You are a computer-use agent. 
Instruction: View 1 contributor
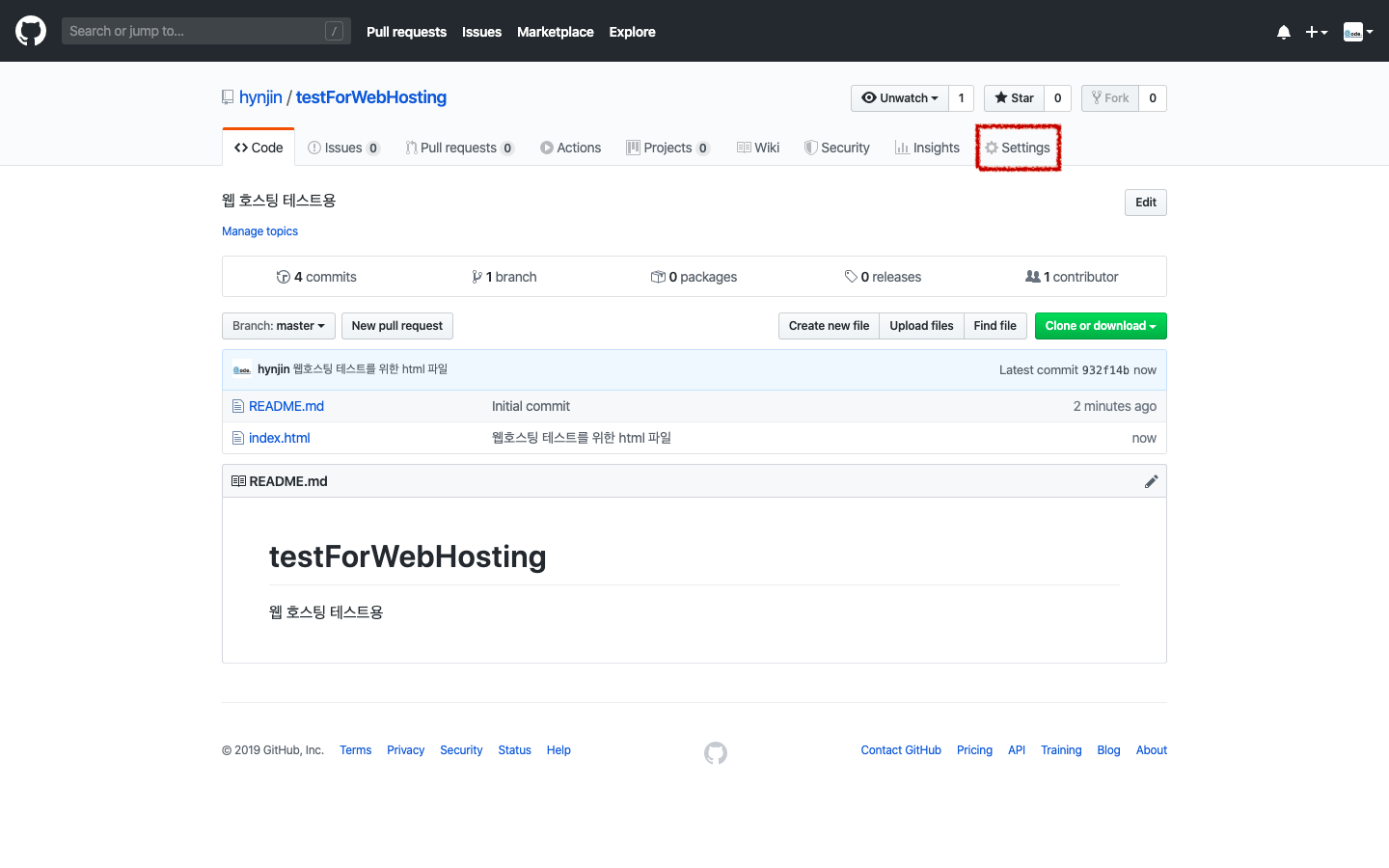click(1072, 277)
